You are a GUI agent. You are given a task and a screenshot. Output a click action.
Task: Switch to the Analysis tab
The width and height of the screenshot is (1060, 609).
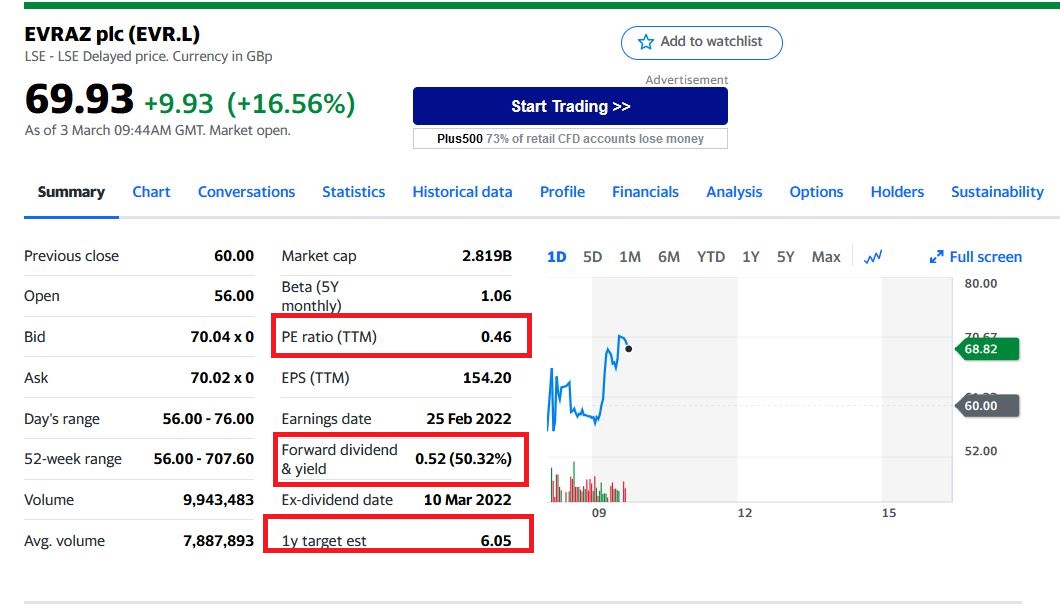click(x=734, y=192)
